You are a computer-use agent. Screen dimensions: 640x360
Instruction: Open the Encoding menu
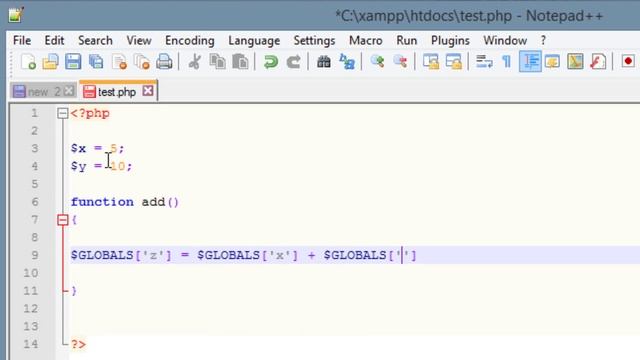(x=189, y=40)
